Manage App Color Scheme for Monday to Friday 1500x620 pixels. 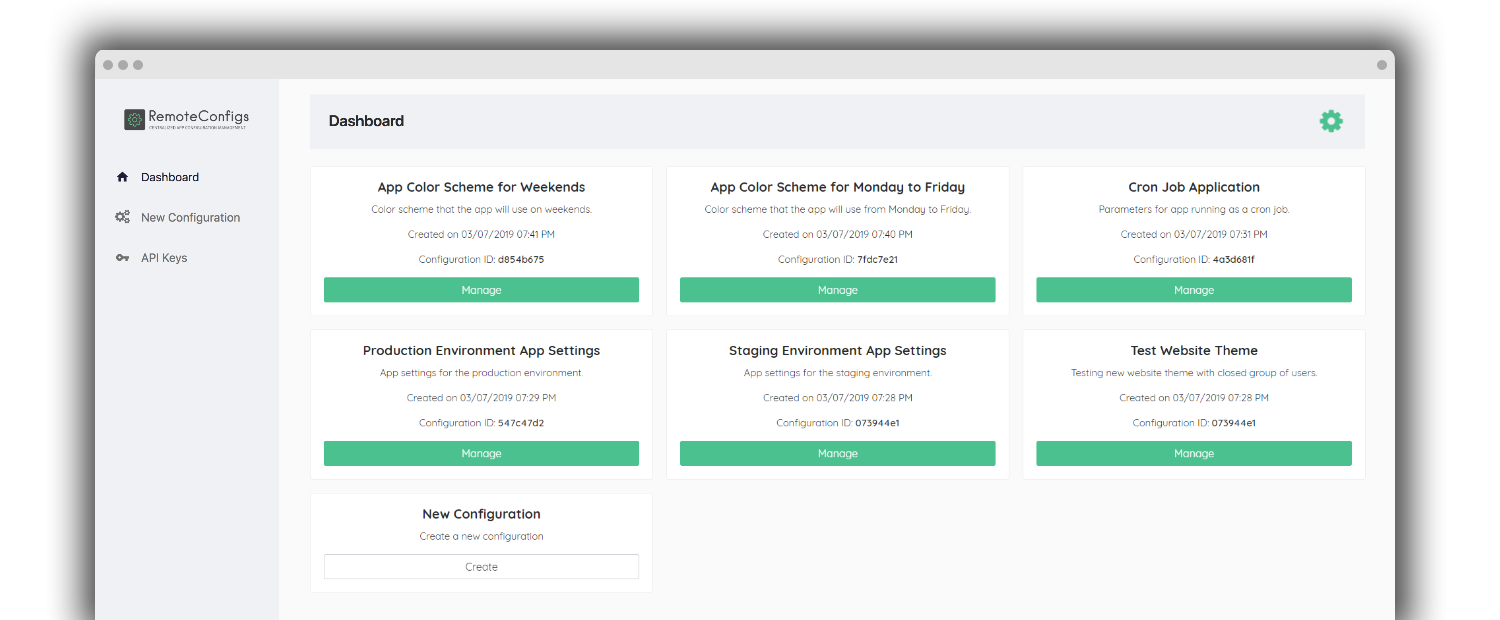click(837, 290)
